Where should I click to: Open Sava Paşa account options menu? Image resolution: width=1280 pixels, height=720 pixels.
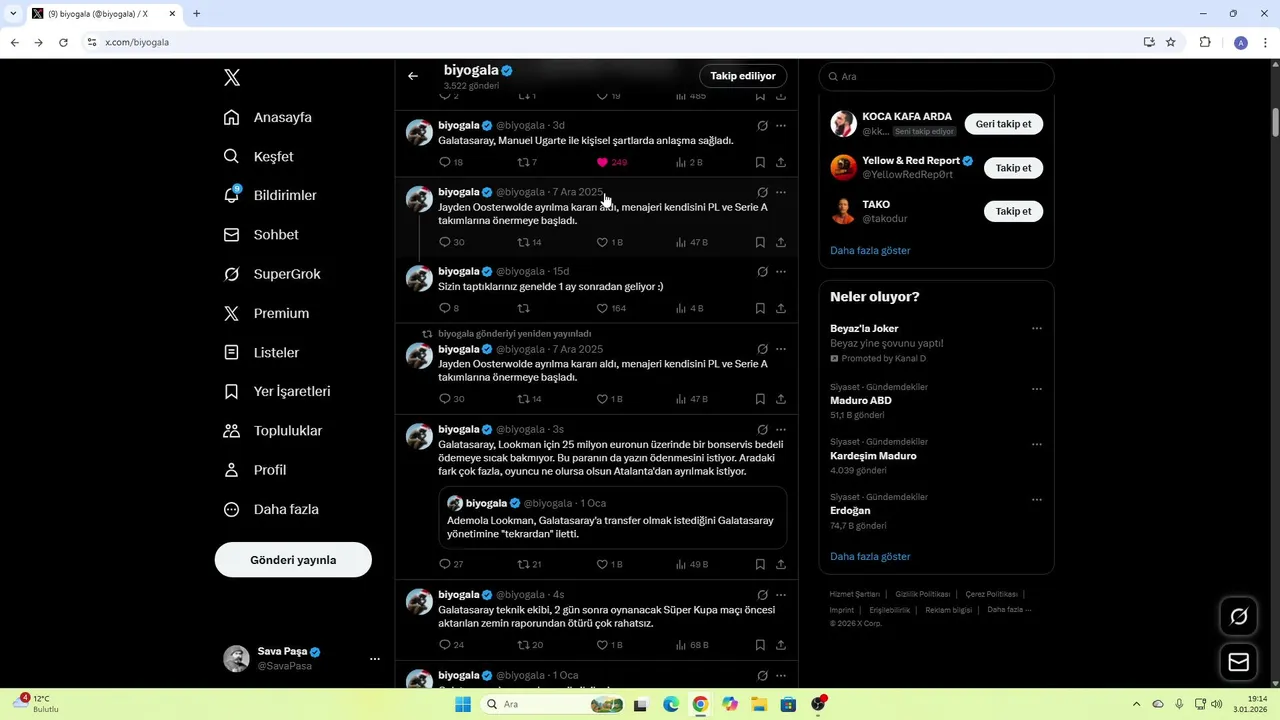click(x=375, y=659)
